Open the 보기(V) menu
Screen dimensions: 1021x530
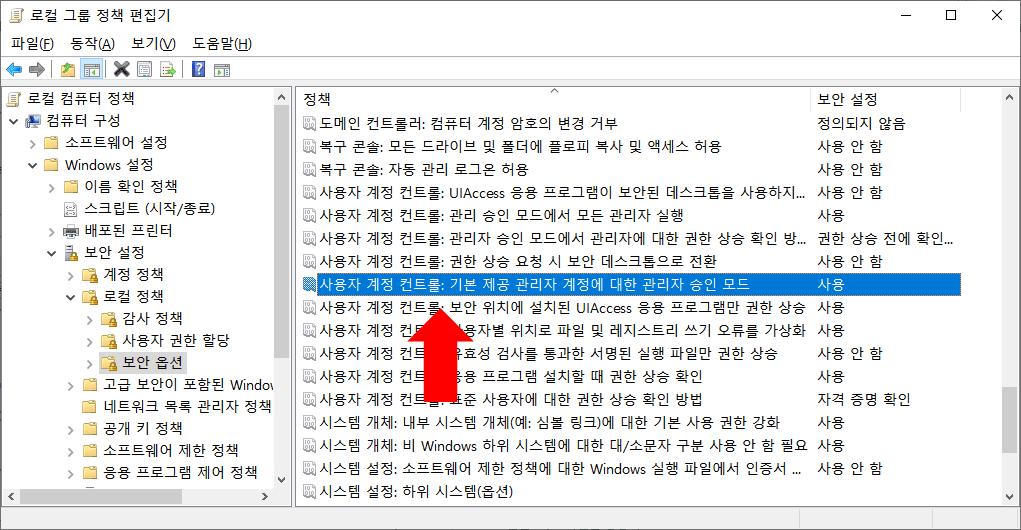pyautogui.click(x=153, y=44)
